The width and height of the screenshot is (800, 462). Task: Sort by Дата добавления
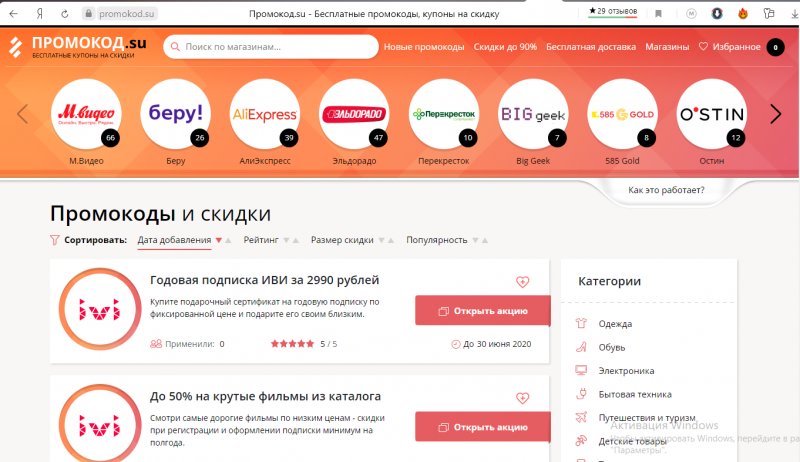(x=174, y=240)
